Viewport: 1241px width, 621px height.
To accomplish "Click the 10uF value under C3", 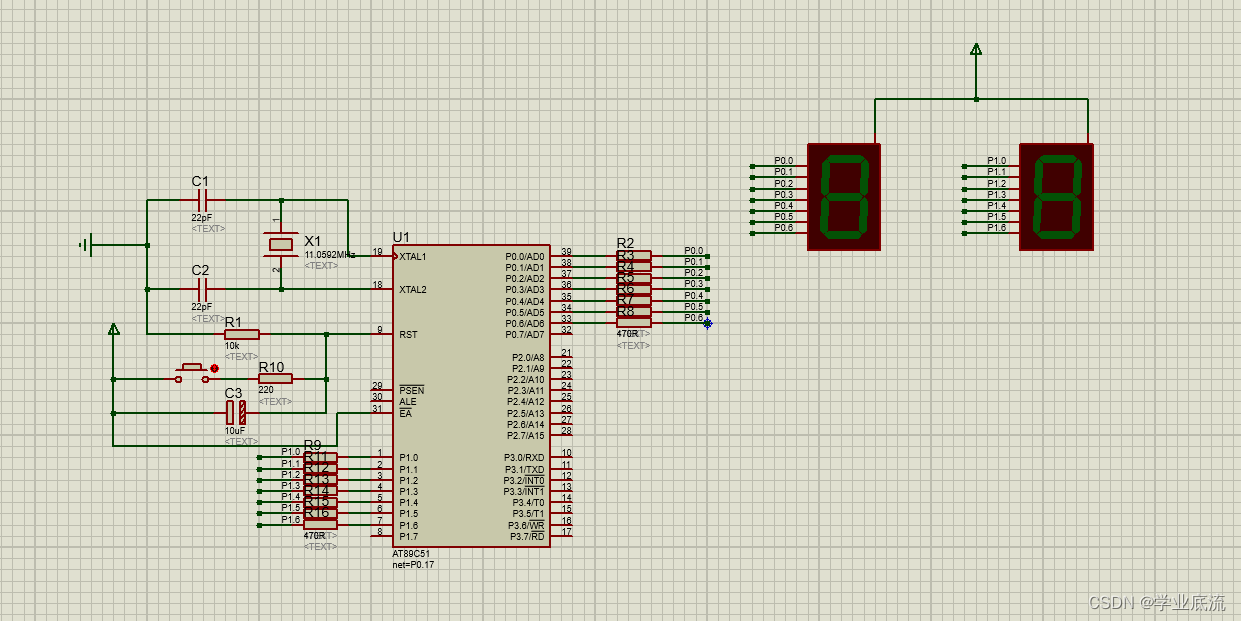I will [x=234, y=430].
